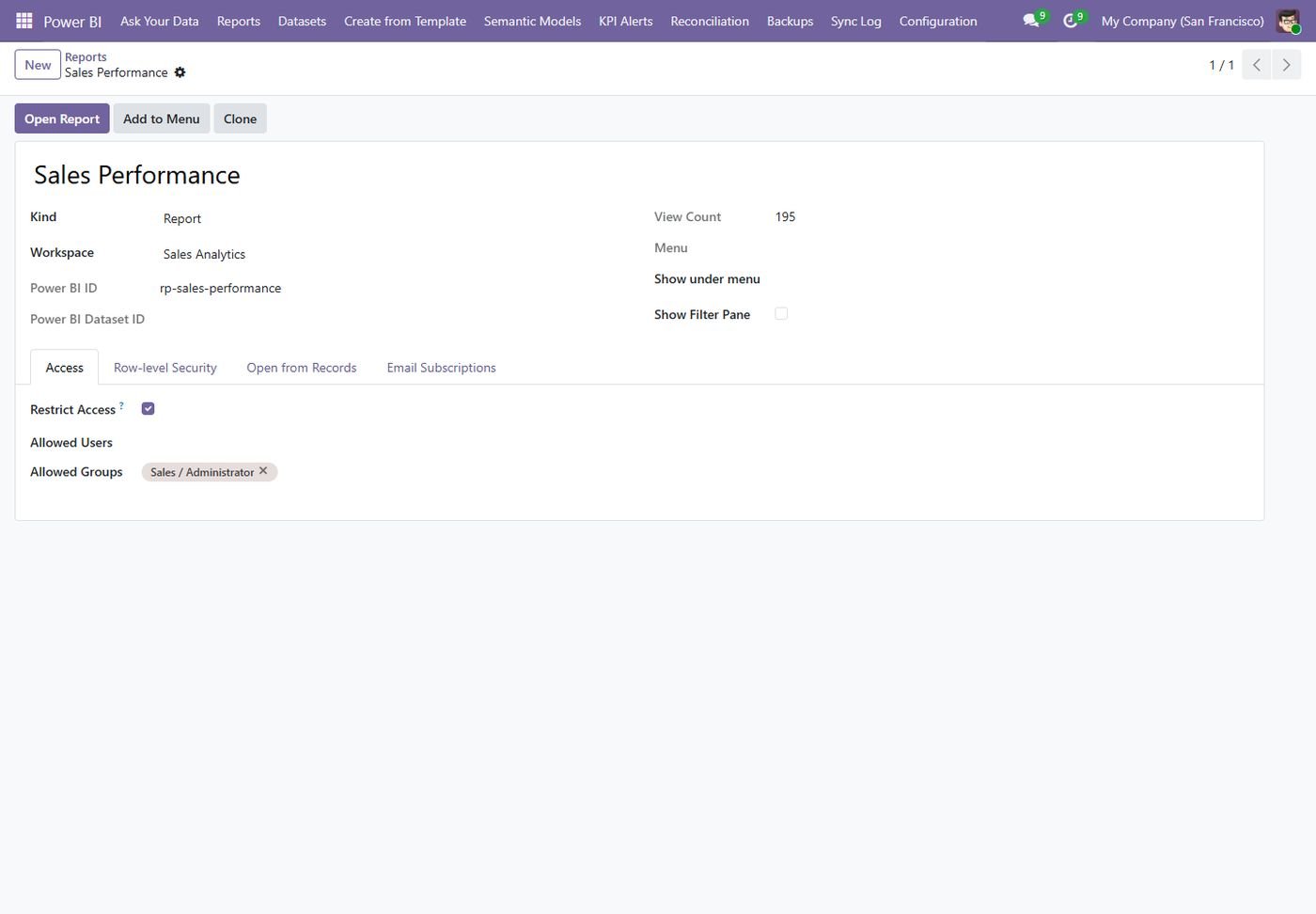Open the conversations chat icon
This screenshot has height=914, width=1316.
pyautogui.click(x=1032, y=21)
